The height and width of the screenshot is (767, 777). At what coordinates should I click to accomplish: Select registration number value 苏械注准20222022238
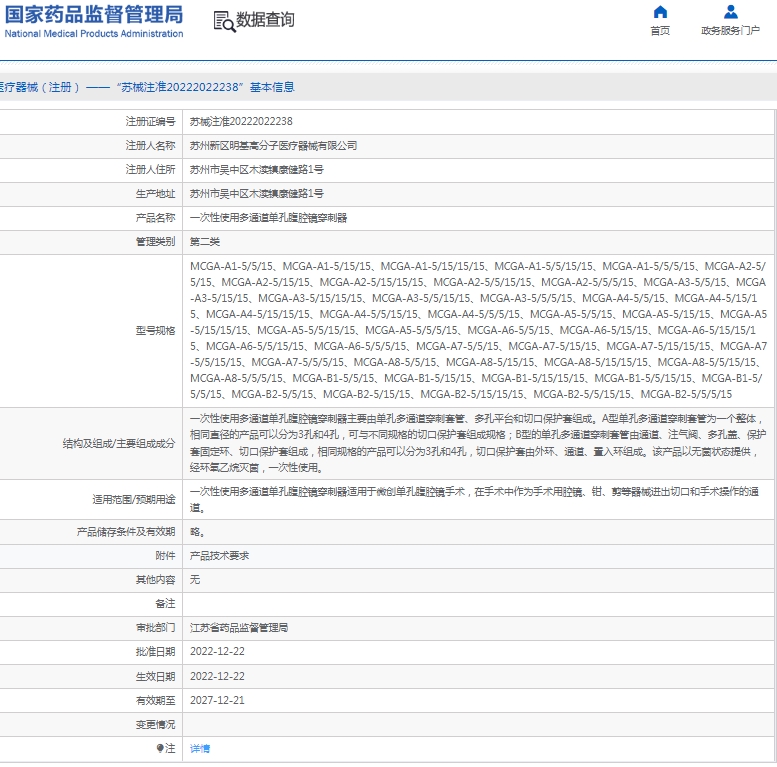[241, 121]
